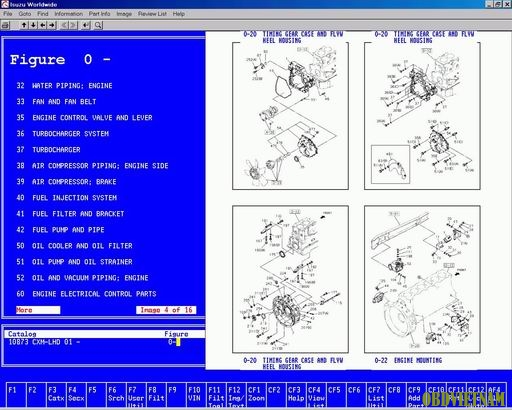Click the greyed-out next page chevron icon
512x410 pixels.
(74, 25)
